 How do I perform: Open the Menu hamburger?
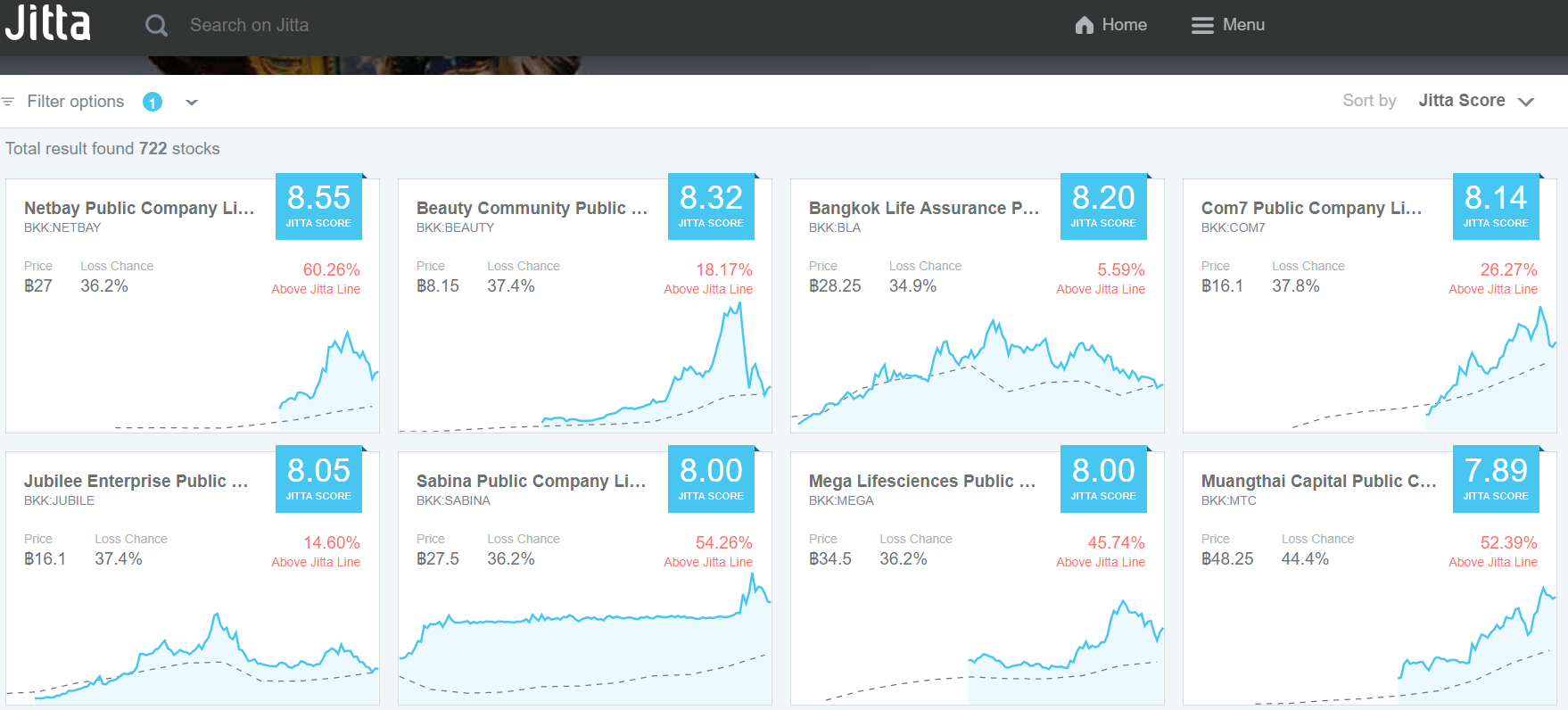pyautogui.click(x=1228, y=25)
